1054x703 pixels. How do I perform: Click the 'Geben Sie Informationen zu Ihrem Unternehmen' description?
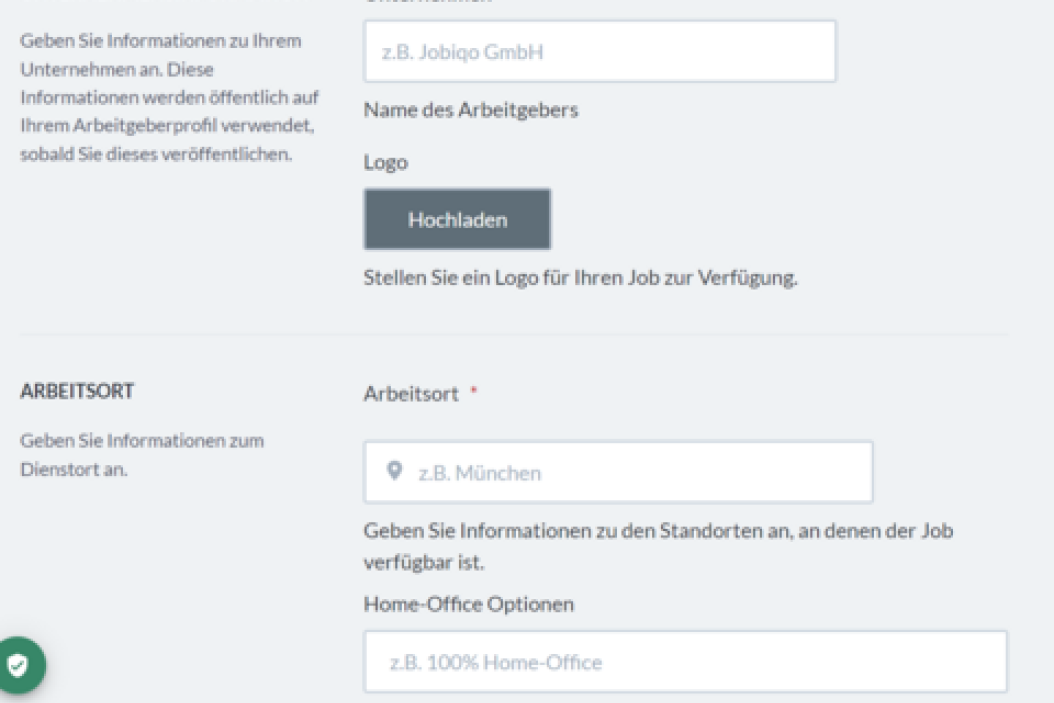(x=169, y=97)
